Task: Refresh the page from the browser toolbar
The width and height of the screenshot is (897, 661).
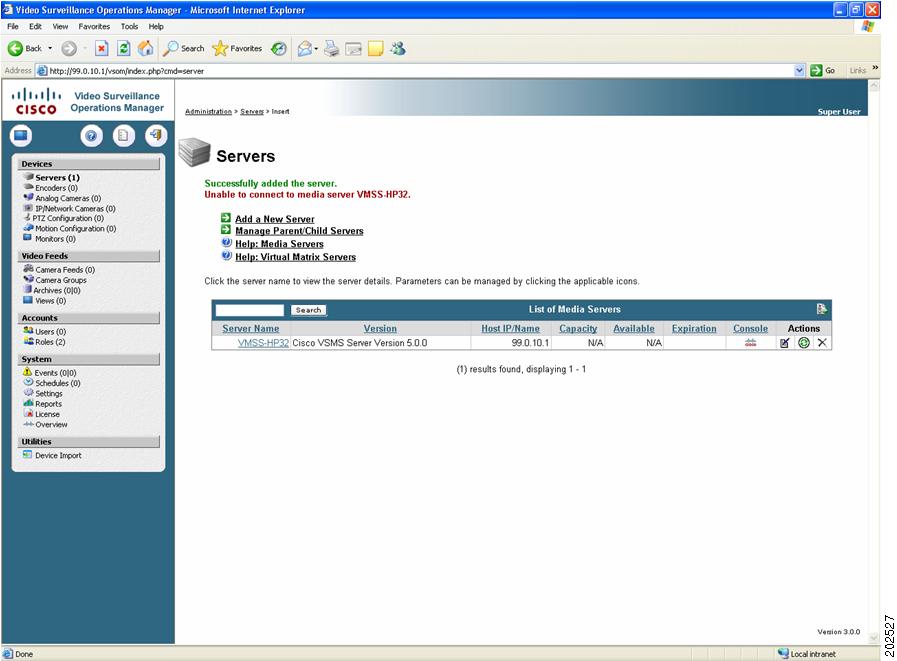Action: [x=124, y=49]
